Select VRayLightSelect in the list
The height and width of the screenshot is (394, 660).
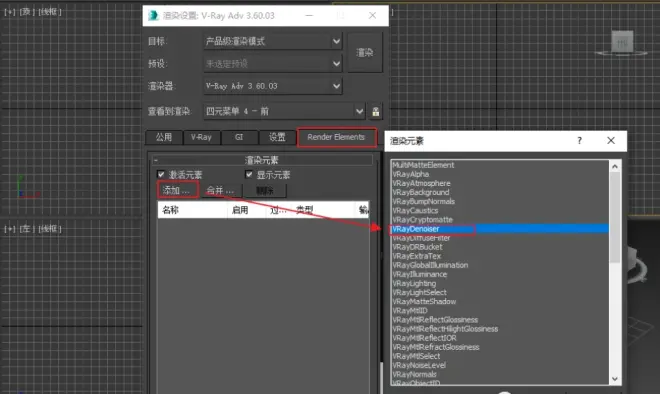click(x=419, y=293)
